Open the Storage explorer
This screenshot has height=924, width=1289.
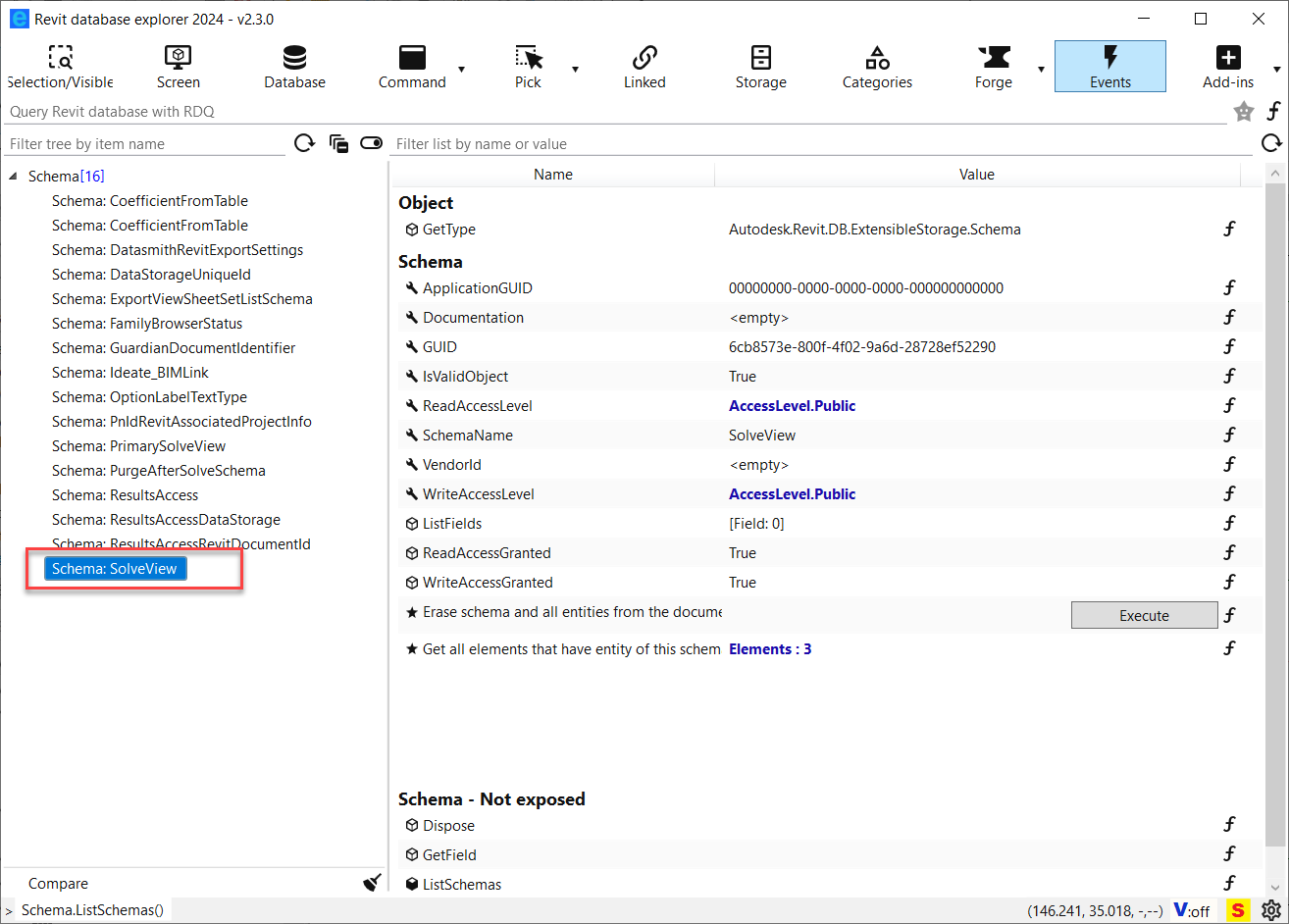pyautogui.click(x=760, y=65)
